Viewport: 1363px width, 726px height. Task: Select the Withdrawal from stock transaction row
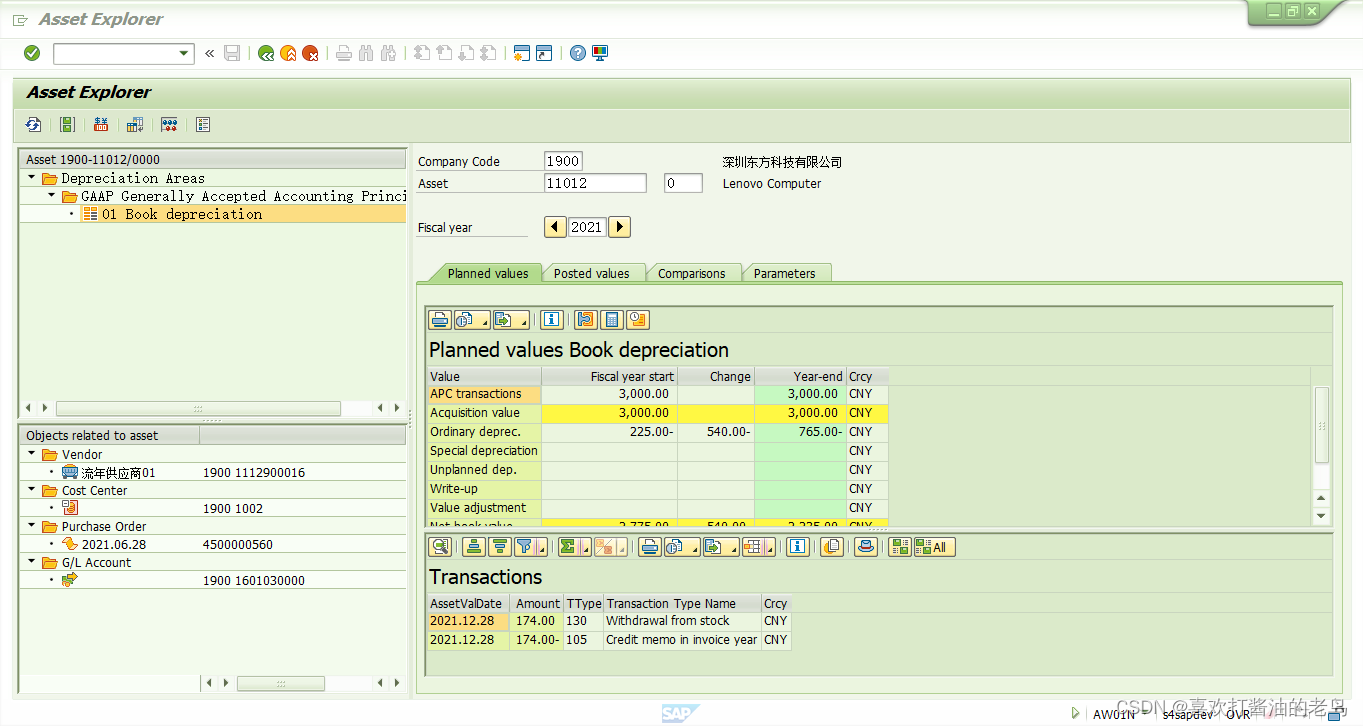coord(609,621)
